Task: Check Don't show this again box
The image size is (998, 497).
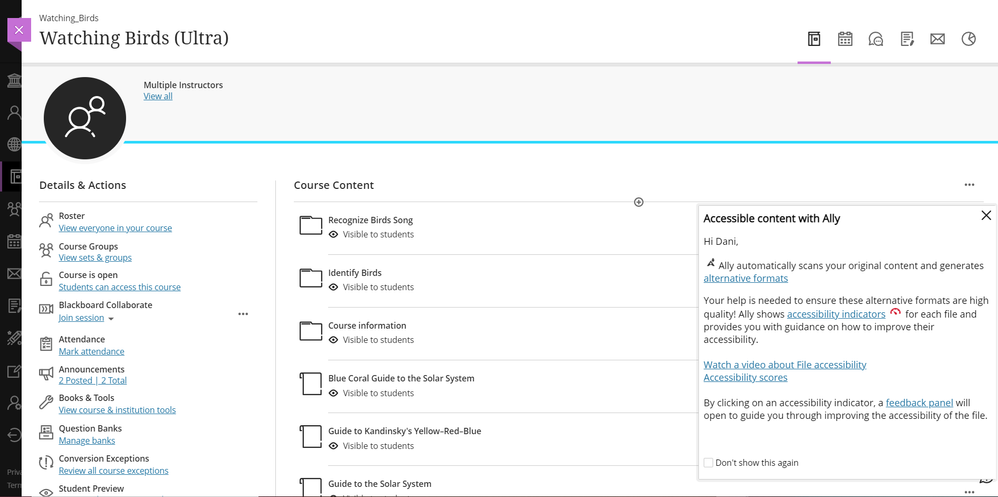Action: [708, 463]
